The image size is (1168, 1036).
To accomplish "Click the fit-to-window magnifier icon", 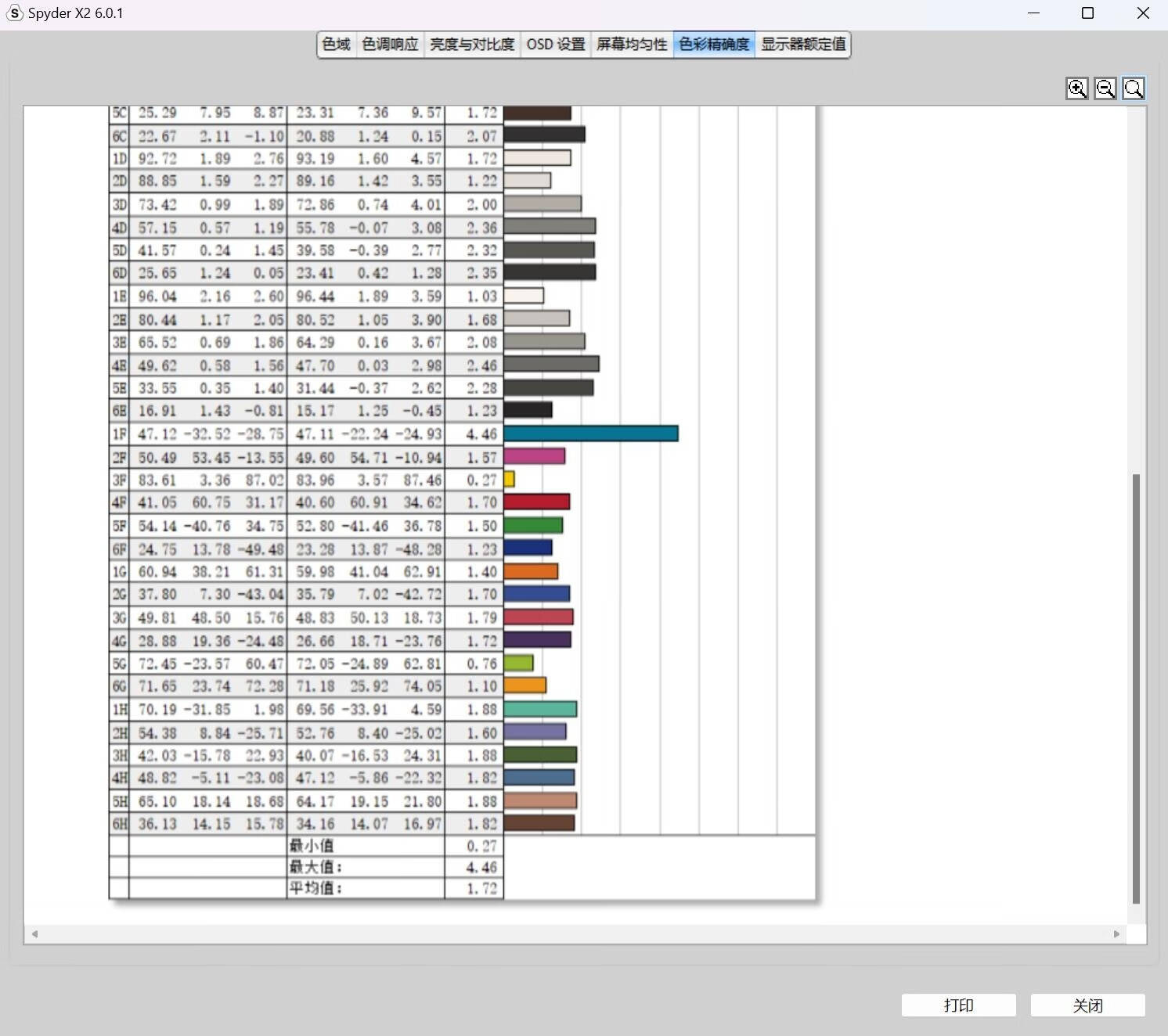I will pyautogui.click(x=1134, y=88).
